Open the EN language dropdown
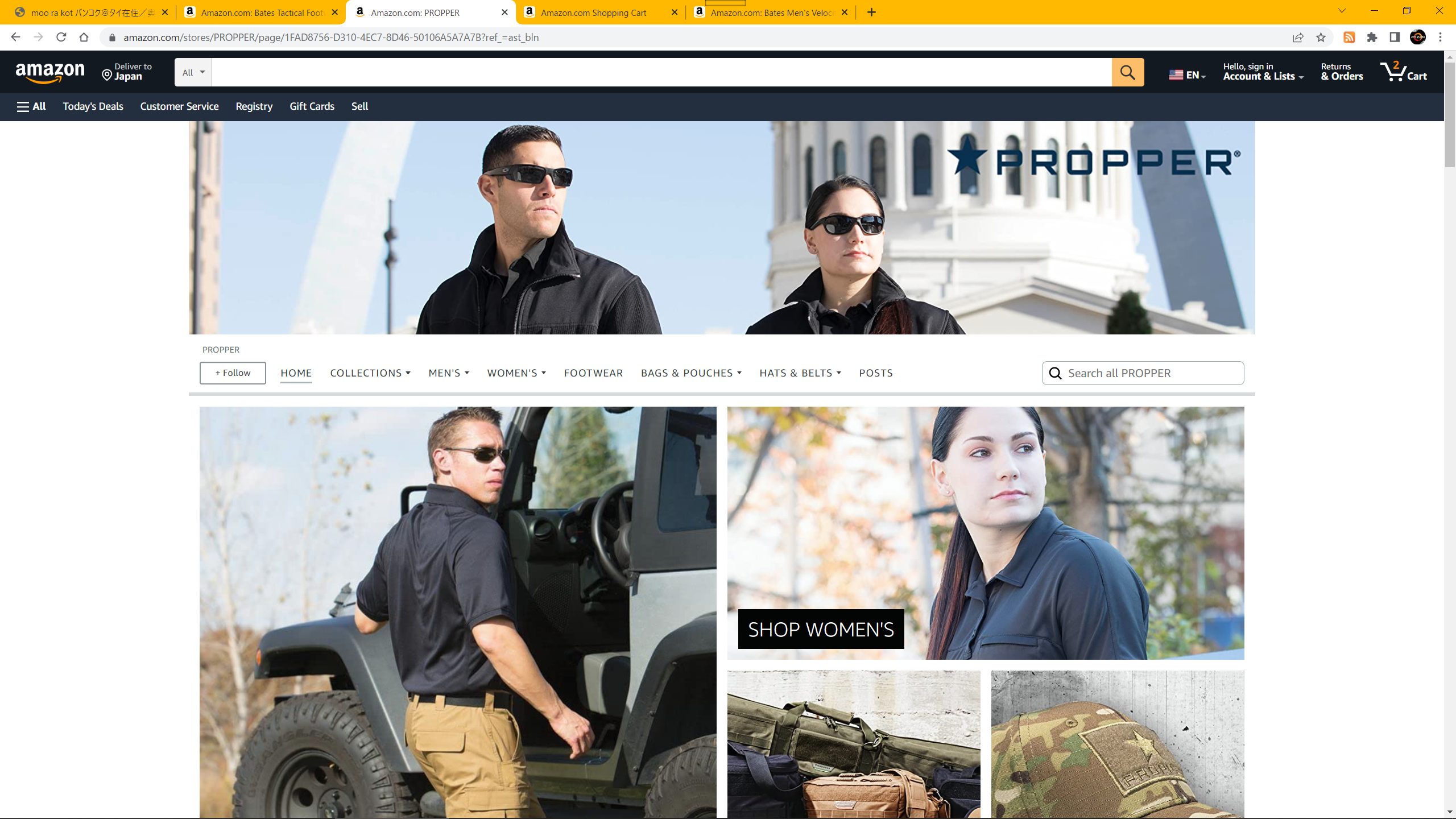The image size is (1456, 819). [1187, 75]
